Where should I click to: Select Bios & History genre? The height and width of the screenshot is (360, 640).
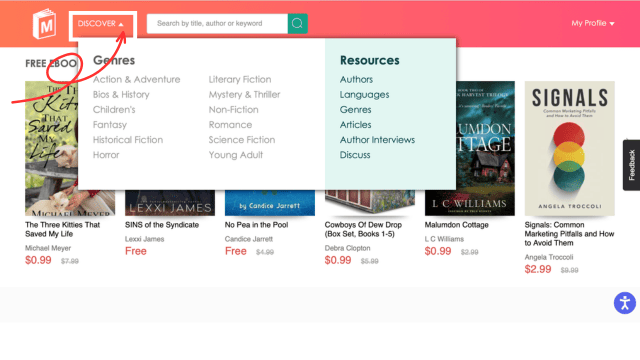[x=121, y=94]
